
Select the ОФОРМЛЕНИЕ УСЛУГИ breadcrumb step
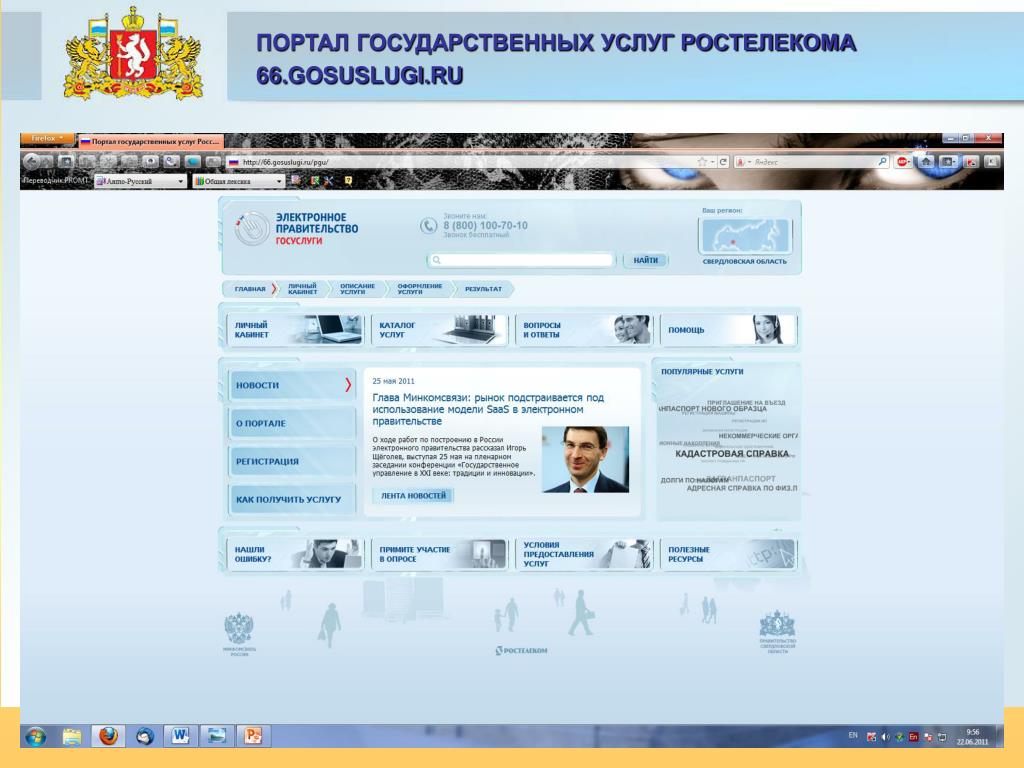tap(419, 289)
